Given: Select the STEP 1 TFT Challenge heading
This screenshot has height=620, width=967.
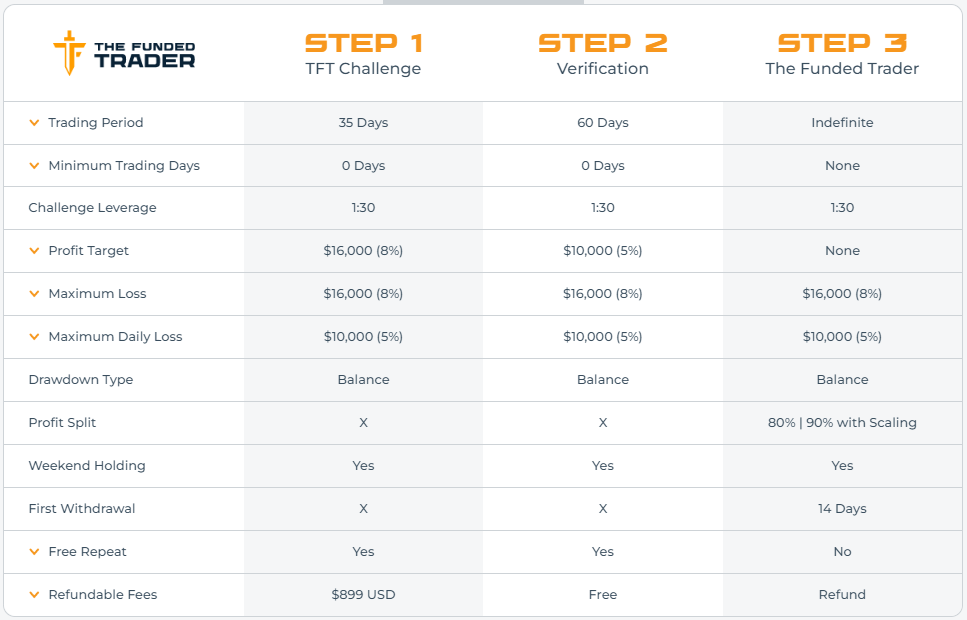Looking at the screenshot, I should click(363, 54).
